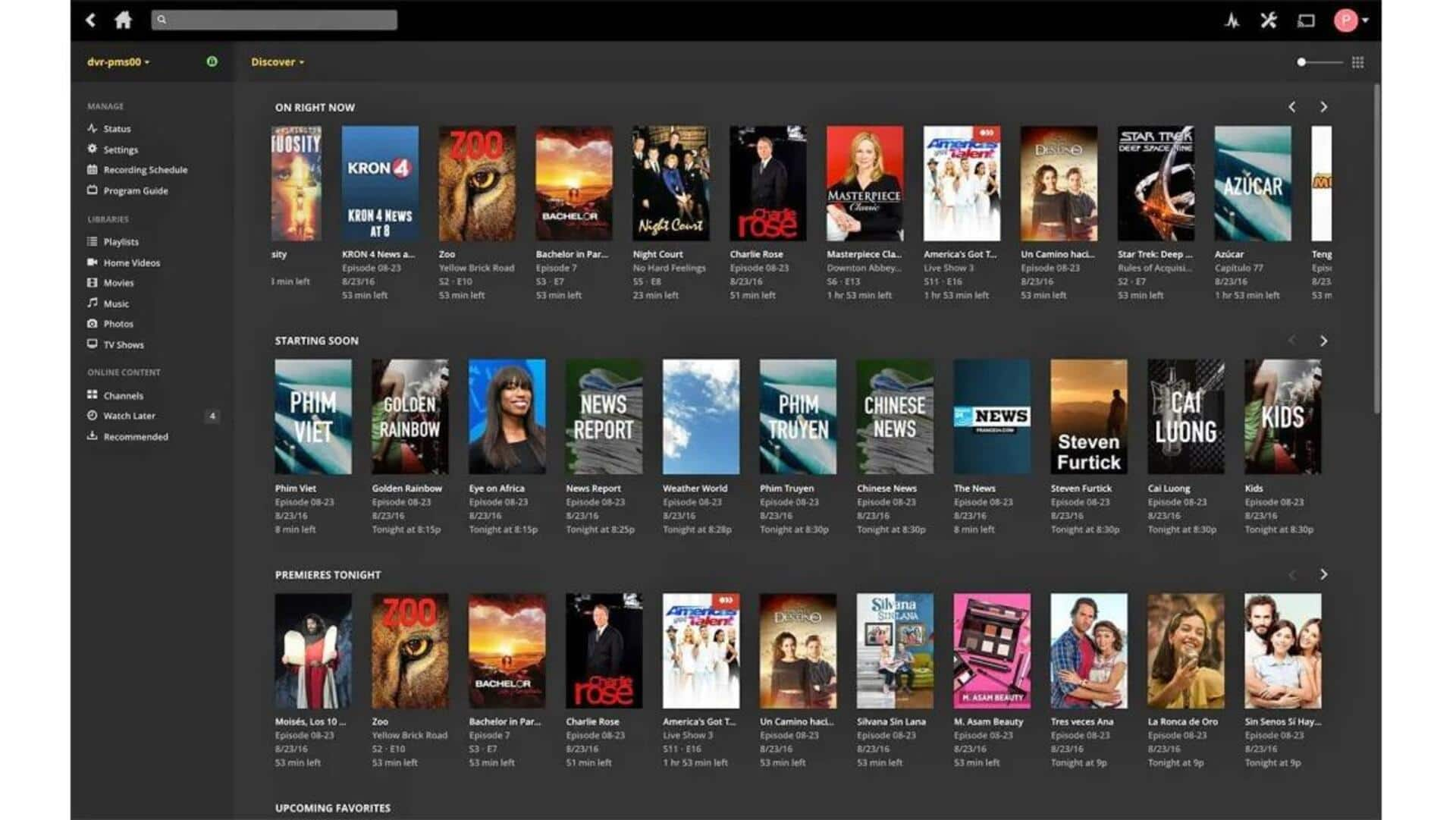Open the user account avatar menu
1456x820 pixels.
(1351, 20)
